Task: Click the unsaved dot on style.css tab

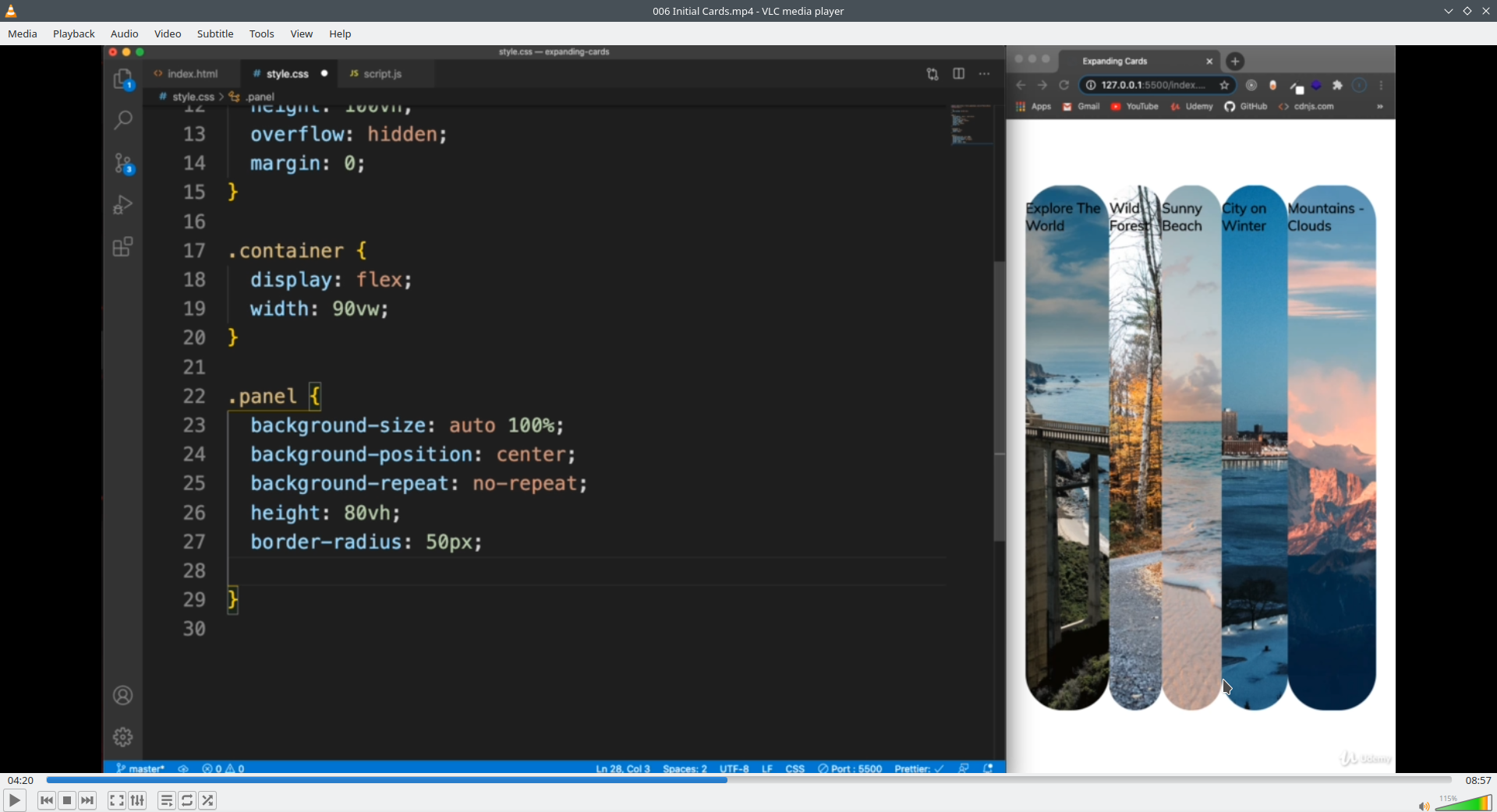Action: [x=324, y=73]
